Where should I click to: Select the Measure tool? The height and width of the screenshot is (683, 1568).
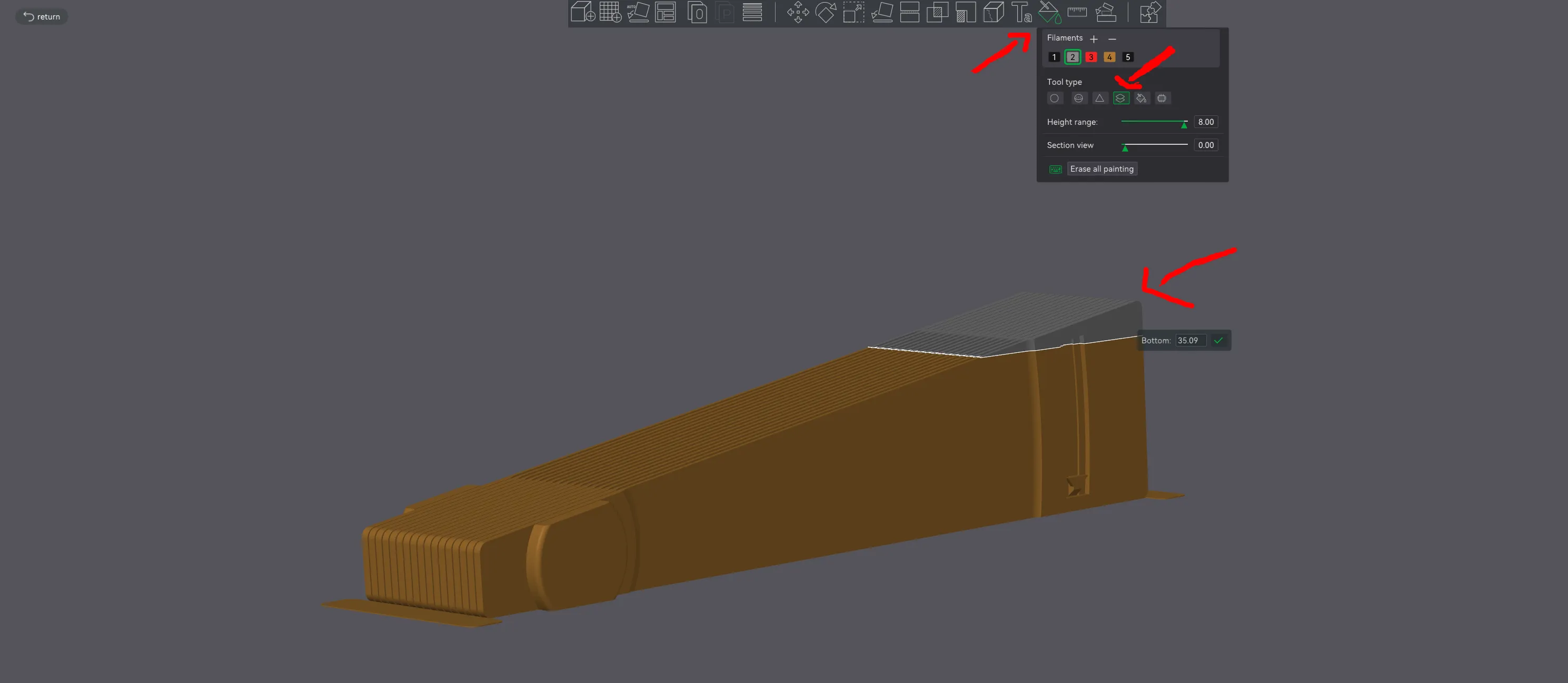1077,12
